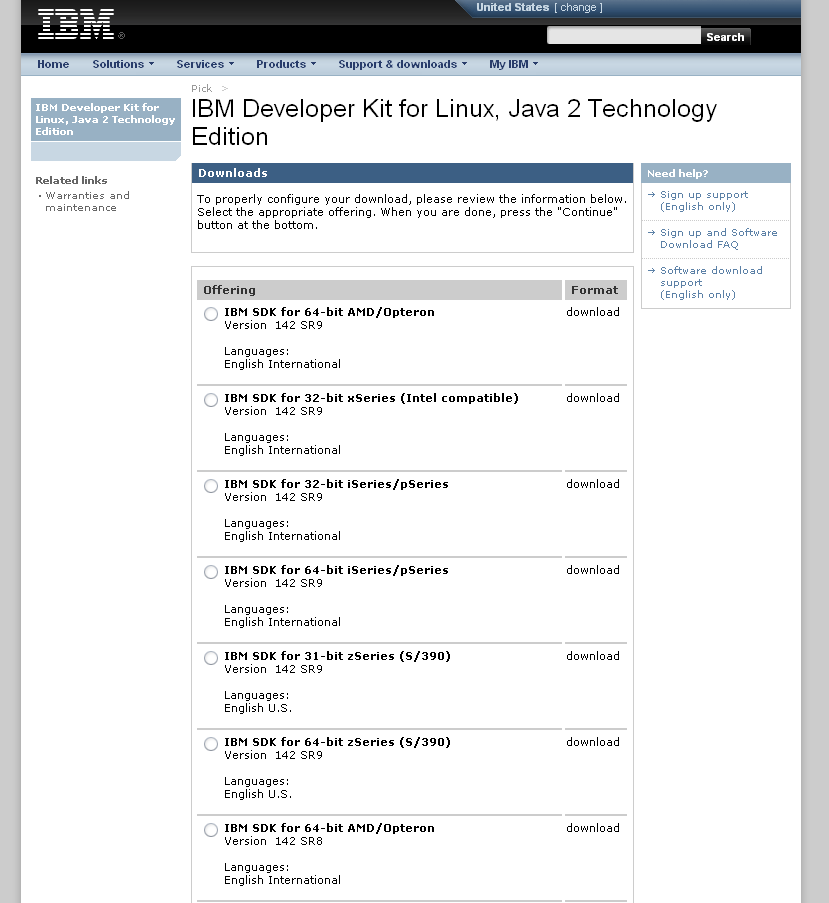Open Sign up support (English only) link
Screen dimensions: 829x903
pos(704,200)
